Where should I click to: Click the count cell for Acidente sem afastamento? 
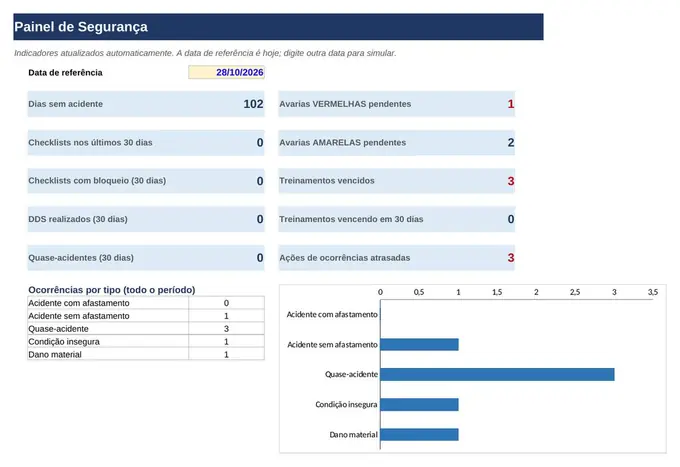pos(226,316)
